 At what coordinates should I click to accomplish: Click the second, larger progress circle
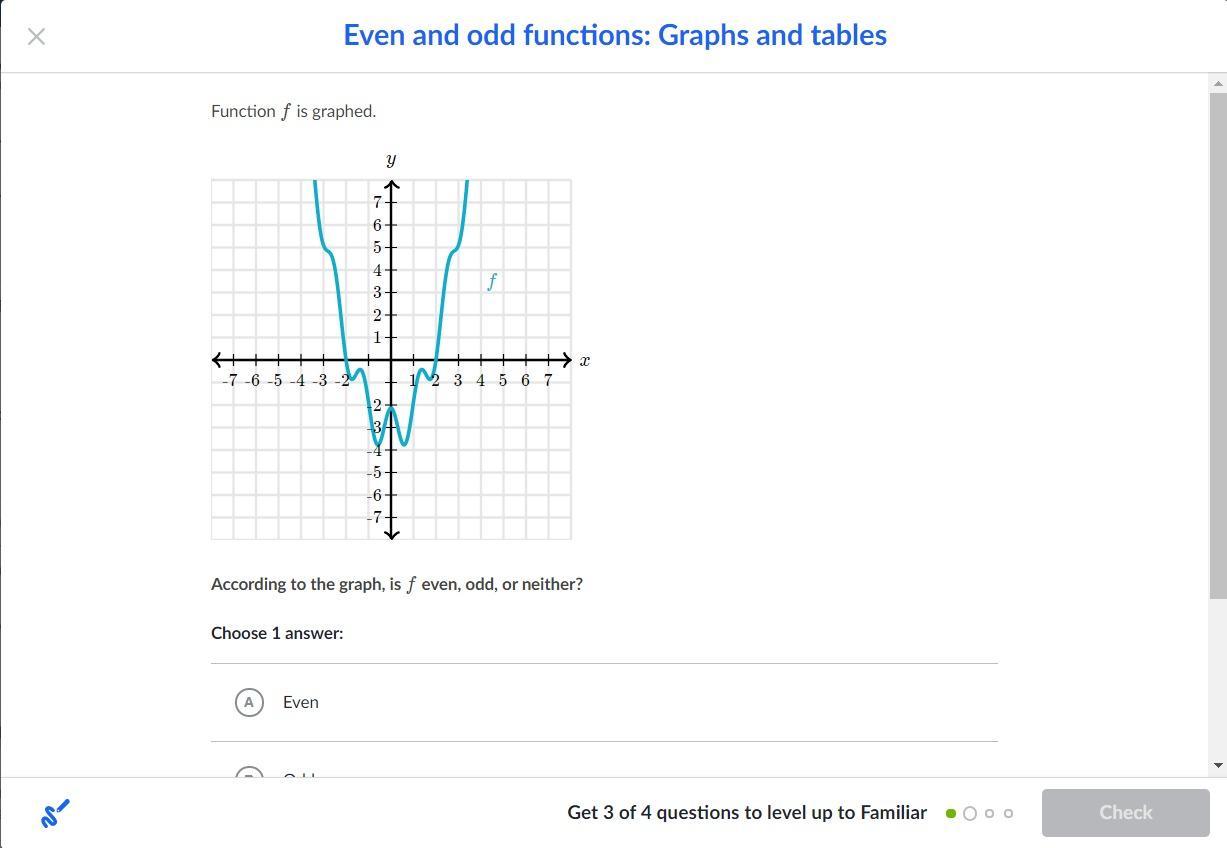tap(969, 813)
